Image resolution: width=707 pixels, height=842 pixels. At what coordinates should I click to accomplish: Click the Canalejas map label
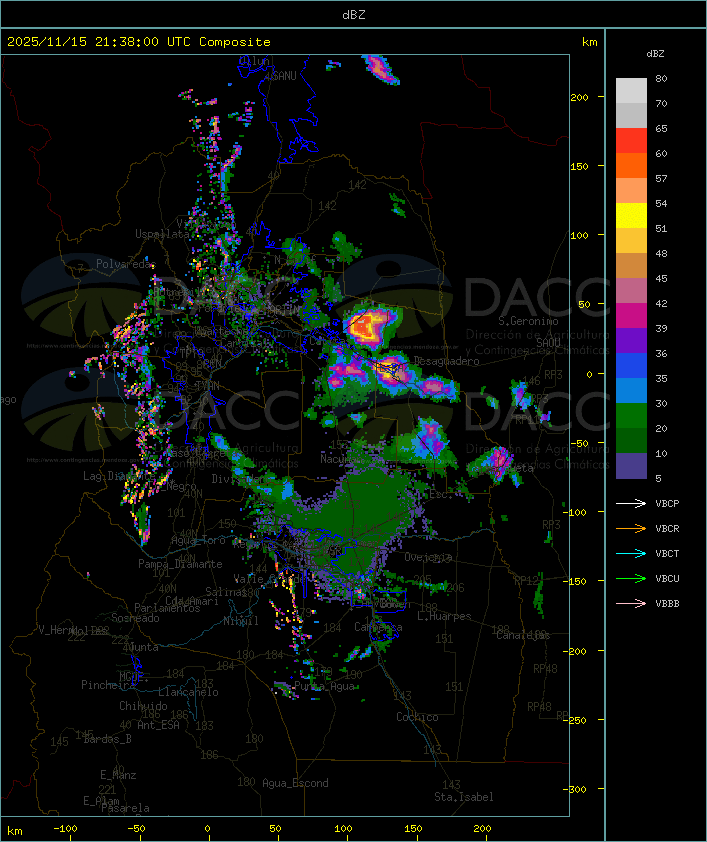coord(523,635)
